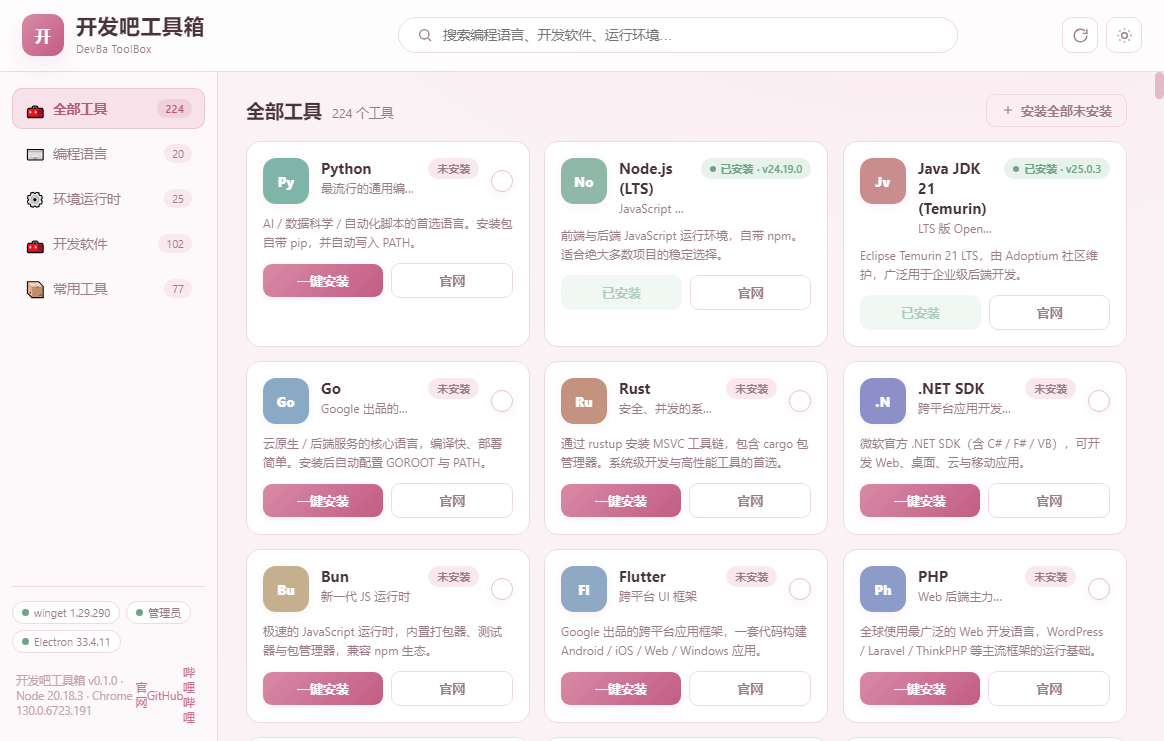Click the 已安装 button on Node.js card
Image resolution: width=1164 pixels, height=741 pixels.
tap(621, 293)
